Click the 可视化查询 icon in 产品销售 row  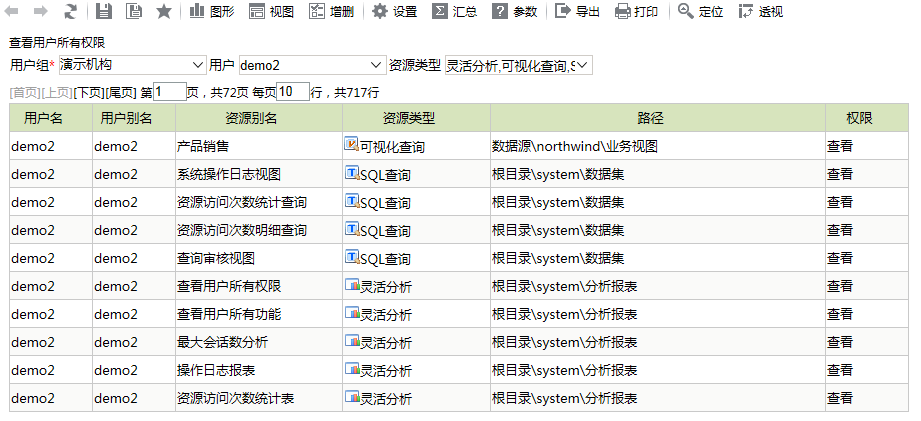tap(351, 143)
